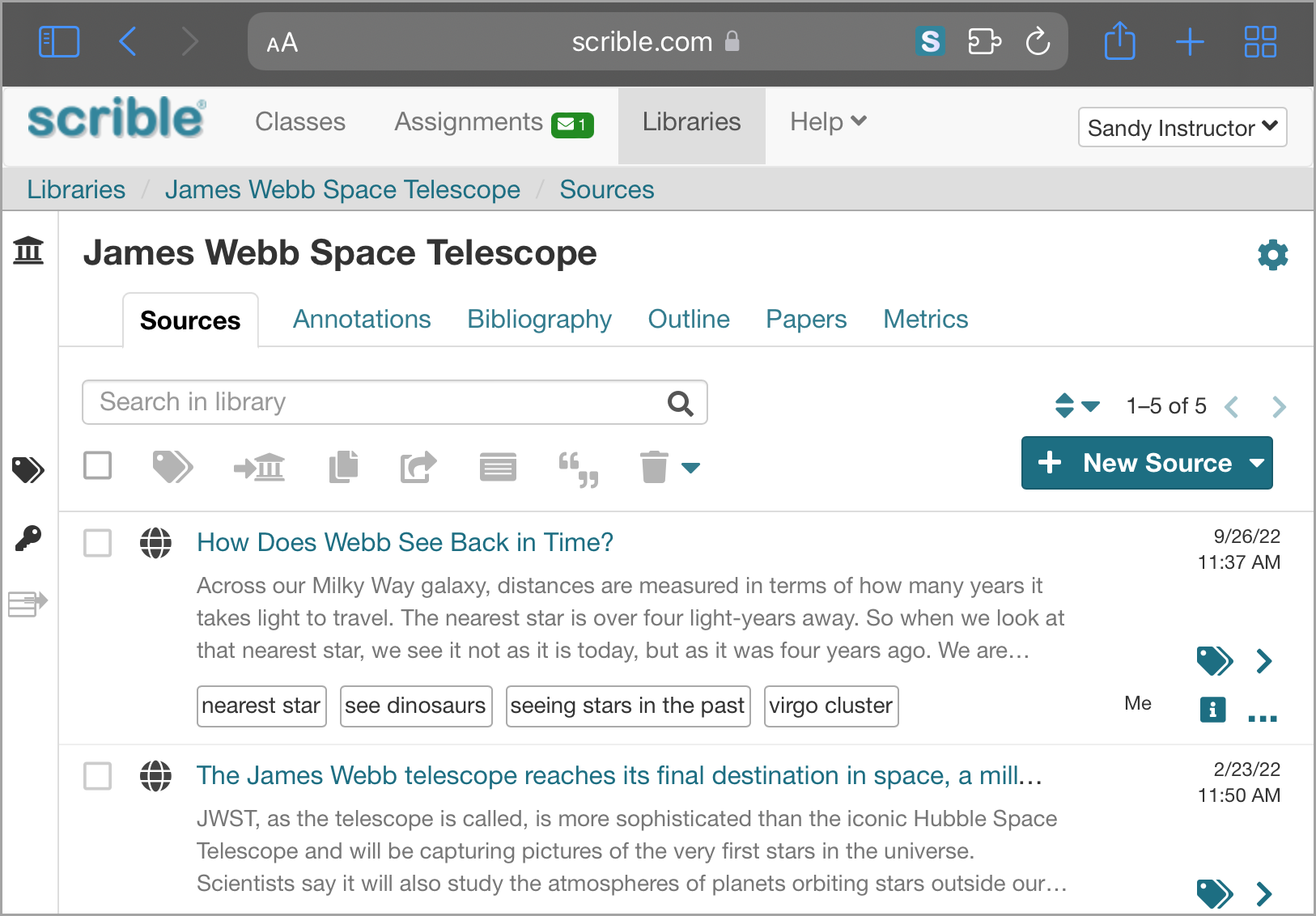
Task: Expand the New Source dropdown arrow
Action: tap(1256, 463)
